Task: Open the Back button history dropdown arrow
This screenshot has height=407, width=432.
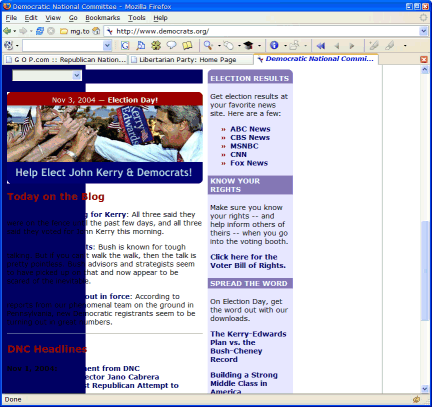Action: tap(15, 31)
